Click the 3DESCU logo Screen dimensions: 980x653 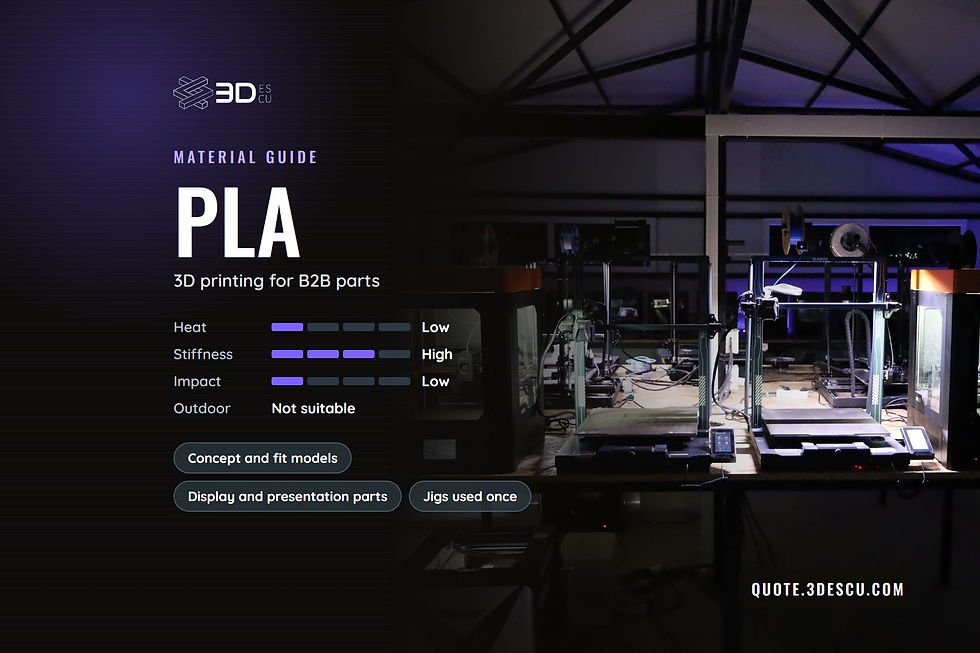[222, 93]
